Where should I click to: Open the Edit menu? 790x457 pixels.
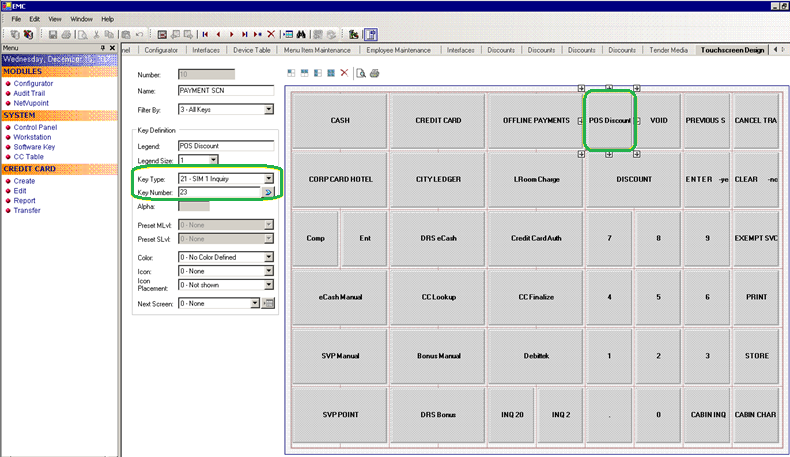pyautogui.click(x=34, y=19)
